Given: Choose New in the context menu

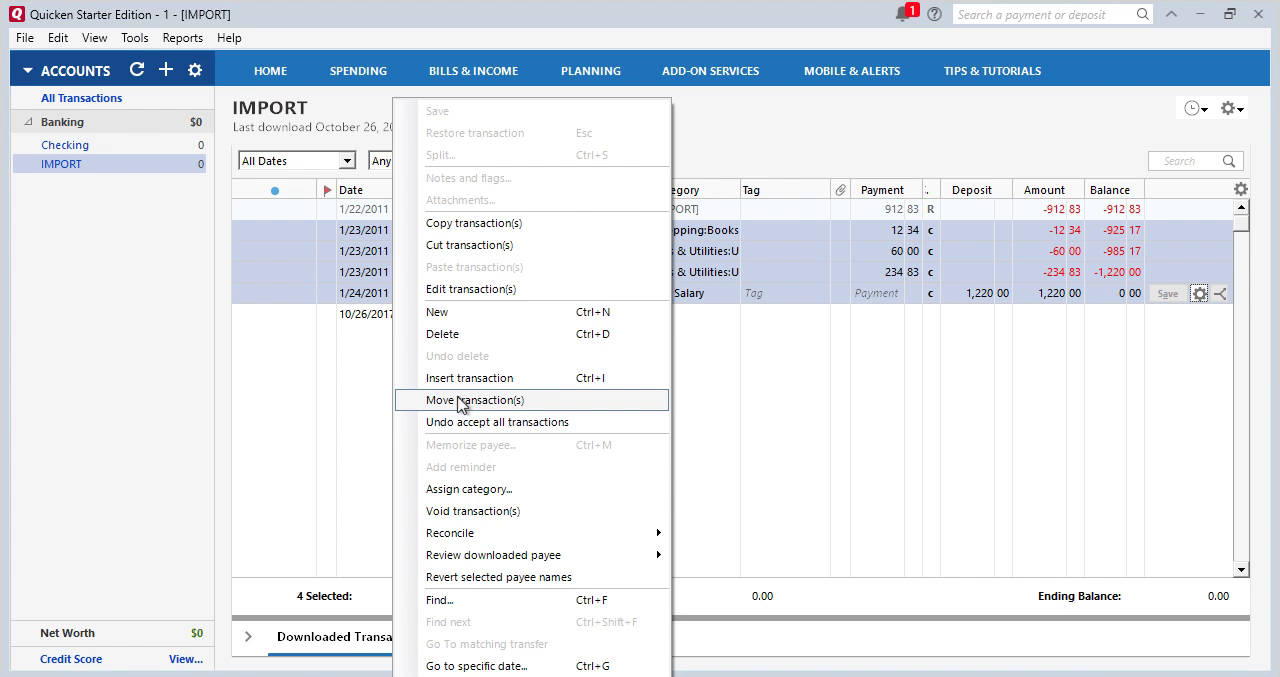Looking at the screenshot, I should tap(532, 312).
